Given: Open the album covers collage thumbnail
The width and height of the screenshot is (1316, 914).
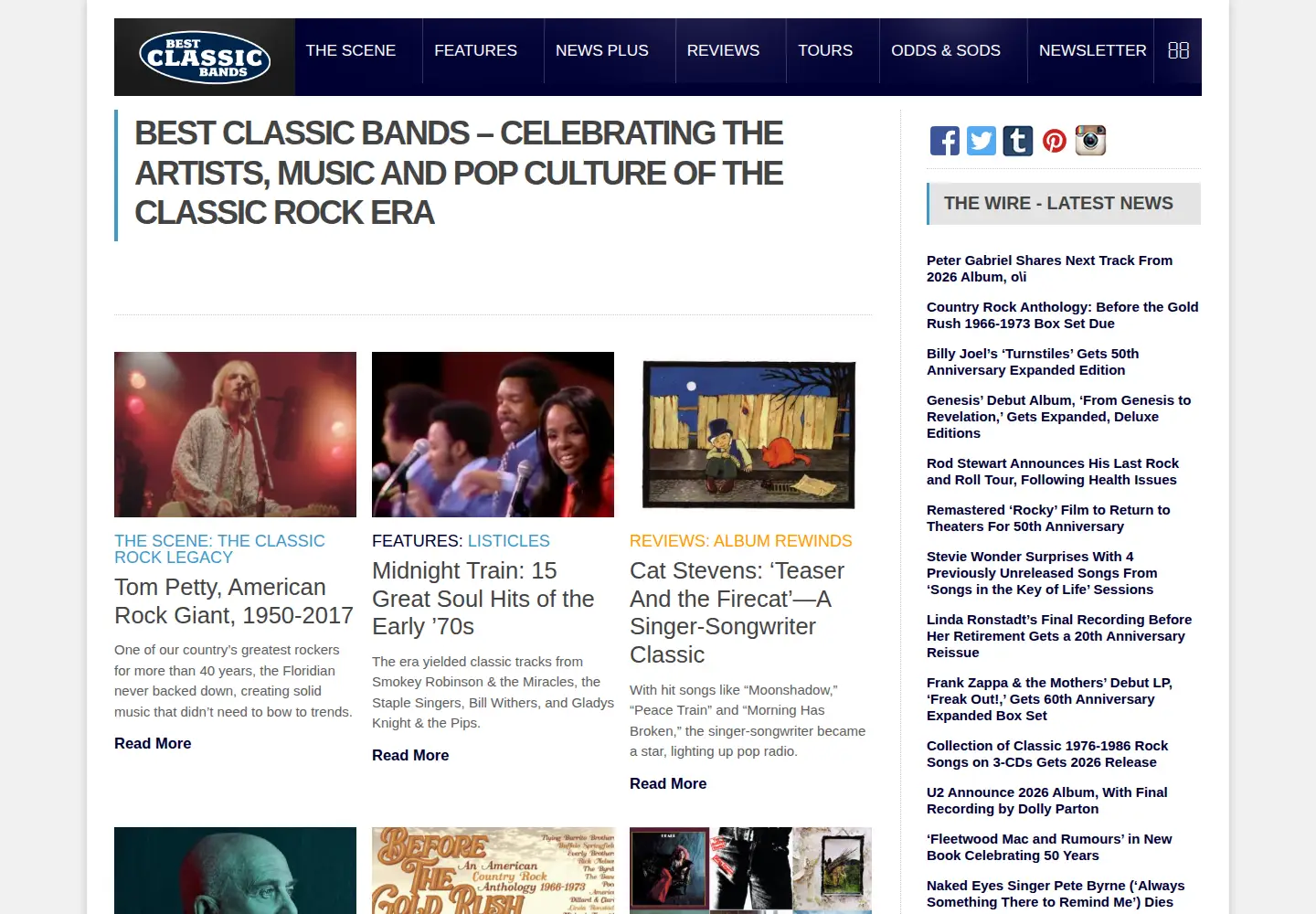Looking at the screenshot, I should [750, 870].
